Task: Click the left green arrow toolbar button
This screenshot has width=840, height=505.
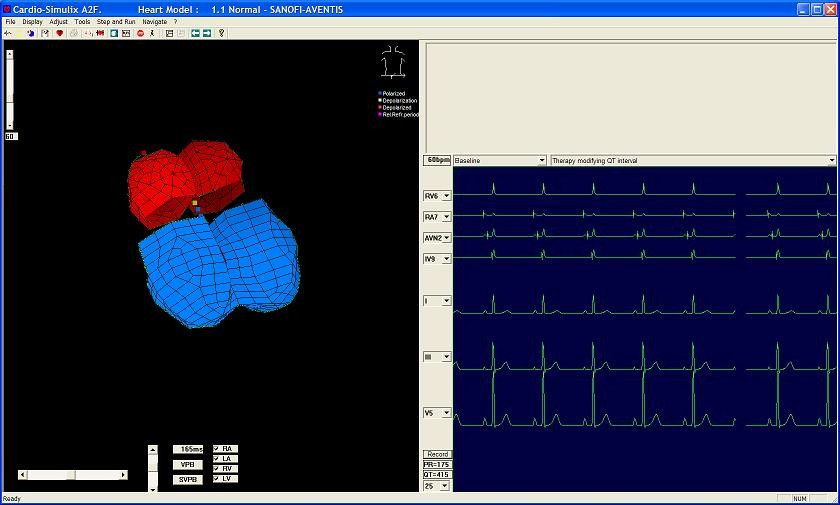Action: (195, 33)
